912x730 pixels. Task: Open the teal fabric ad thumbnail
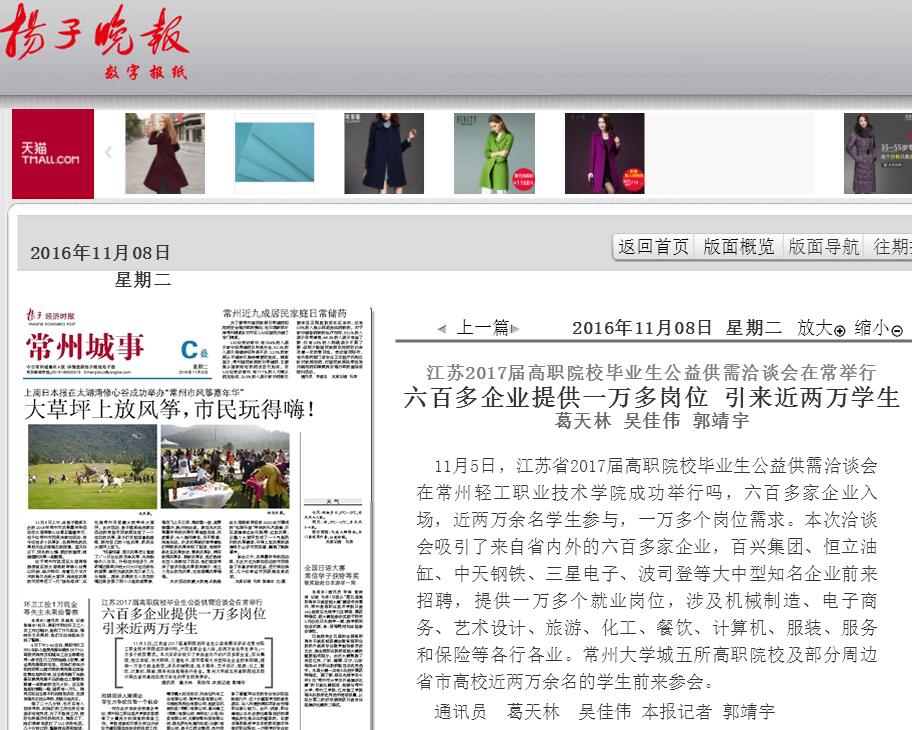274,153
